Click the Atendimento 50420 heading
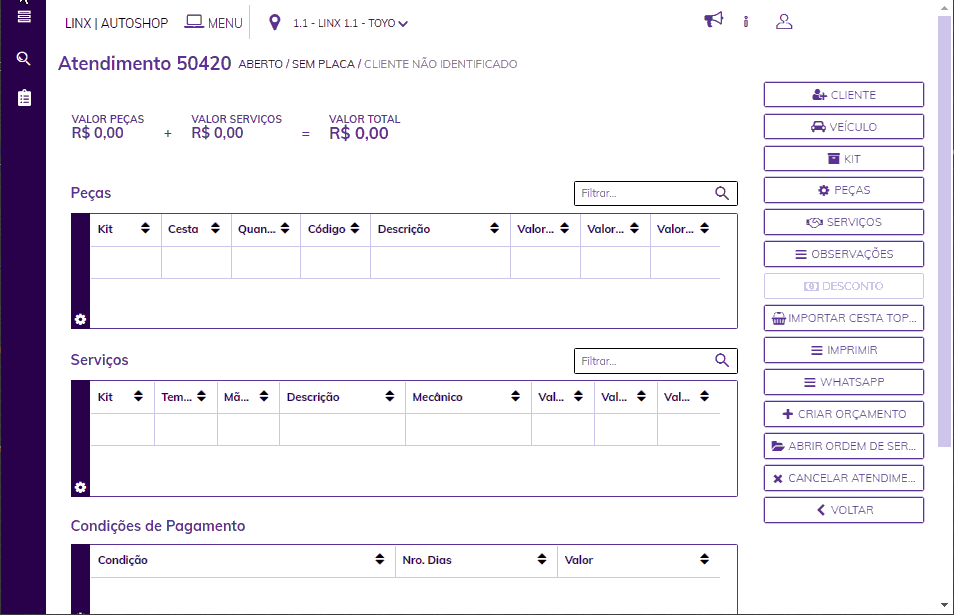954x615 pixels. click(145, 63)
